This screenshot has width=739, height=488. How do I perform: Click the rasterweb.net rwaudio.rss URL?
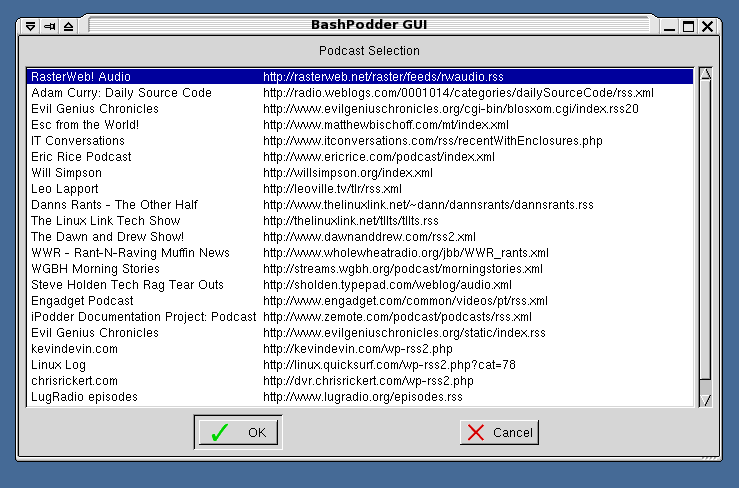(383, 76)
